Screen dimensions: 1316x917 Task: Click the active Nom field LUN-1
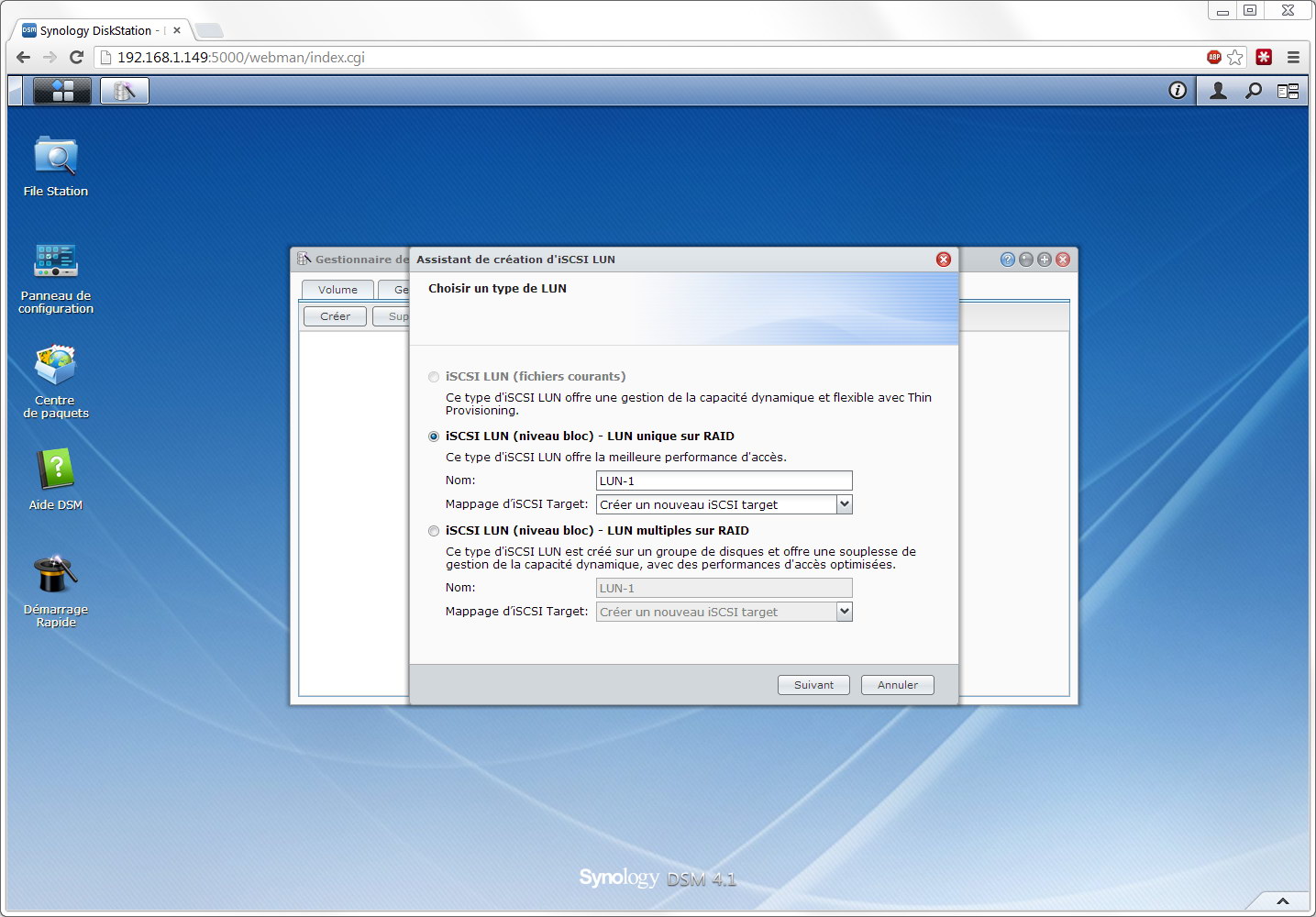click(x=724, y=481)
